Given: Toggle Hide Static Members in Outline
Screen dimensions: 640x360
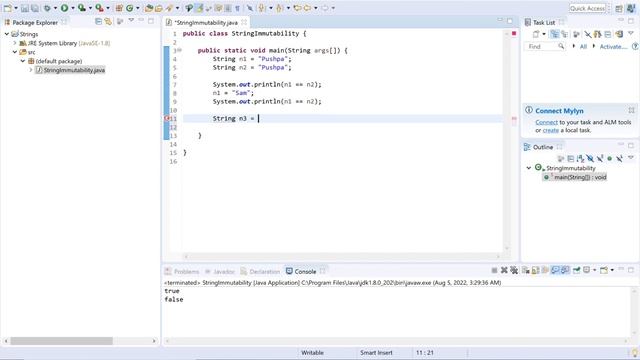Looking at the screenshot, I should point(600,158).
